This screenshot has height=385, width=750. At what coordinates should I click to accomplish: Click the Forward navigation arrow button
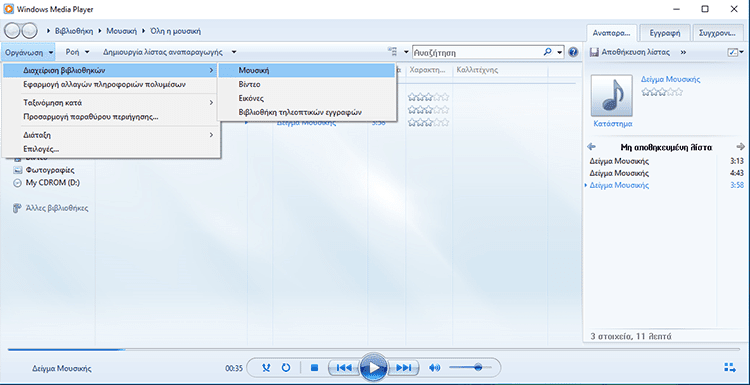click(x=29, y=31)
